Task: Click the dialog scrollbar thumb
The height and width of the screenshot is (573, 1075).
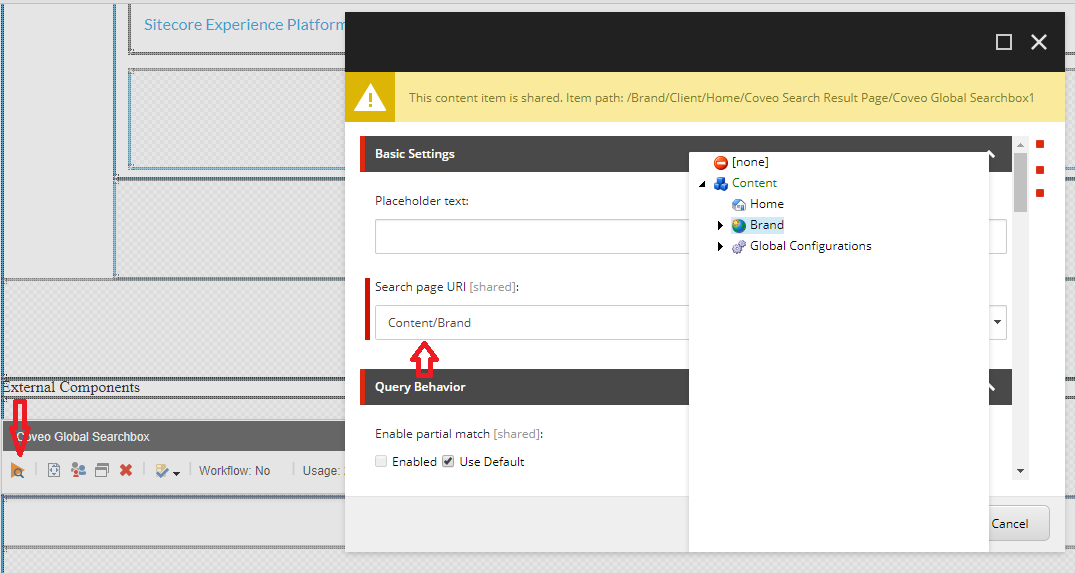Action: pyautogui.click(x=1020, y=182)
